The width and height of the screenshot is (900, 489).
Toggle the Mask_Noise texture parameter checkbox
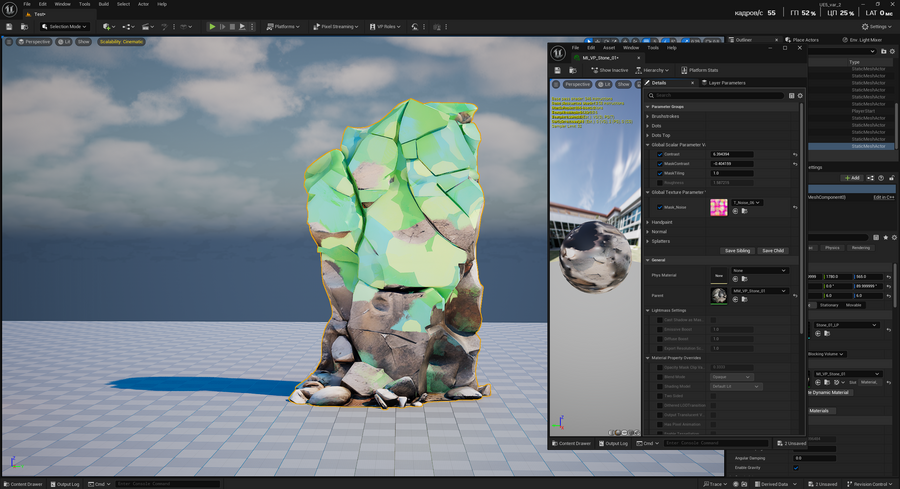pyautogui.click(x=659, y=205)
